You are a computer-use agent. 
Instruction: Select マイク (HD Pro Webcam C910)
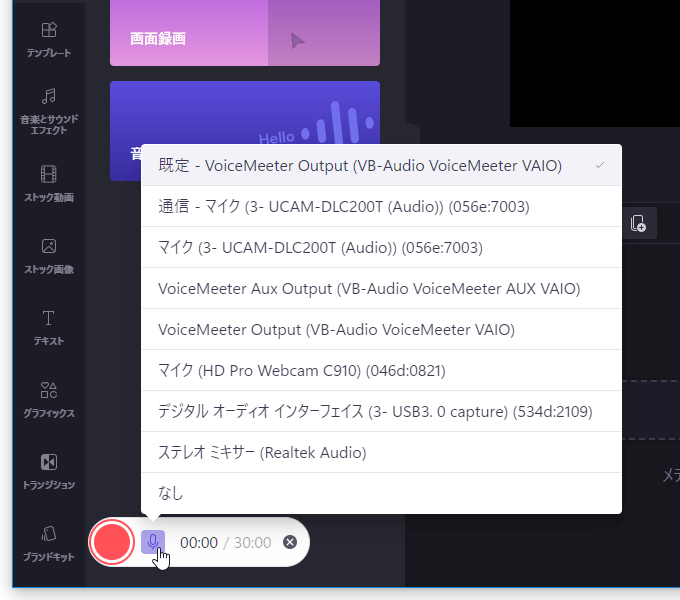pyautogui.click(x=381, y=370)
